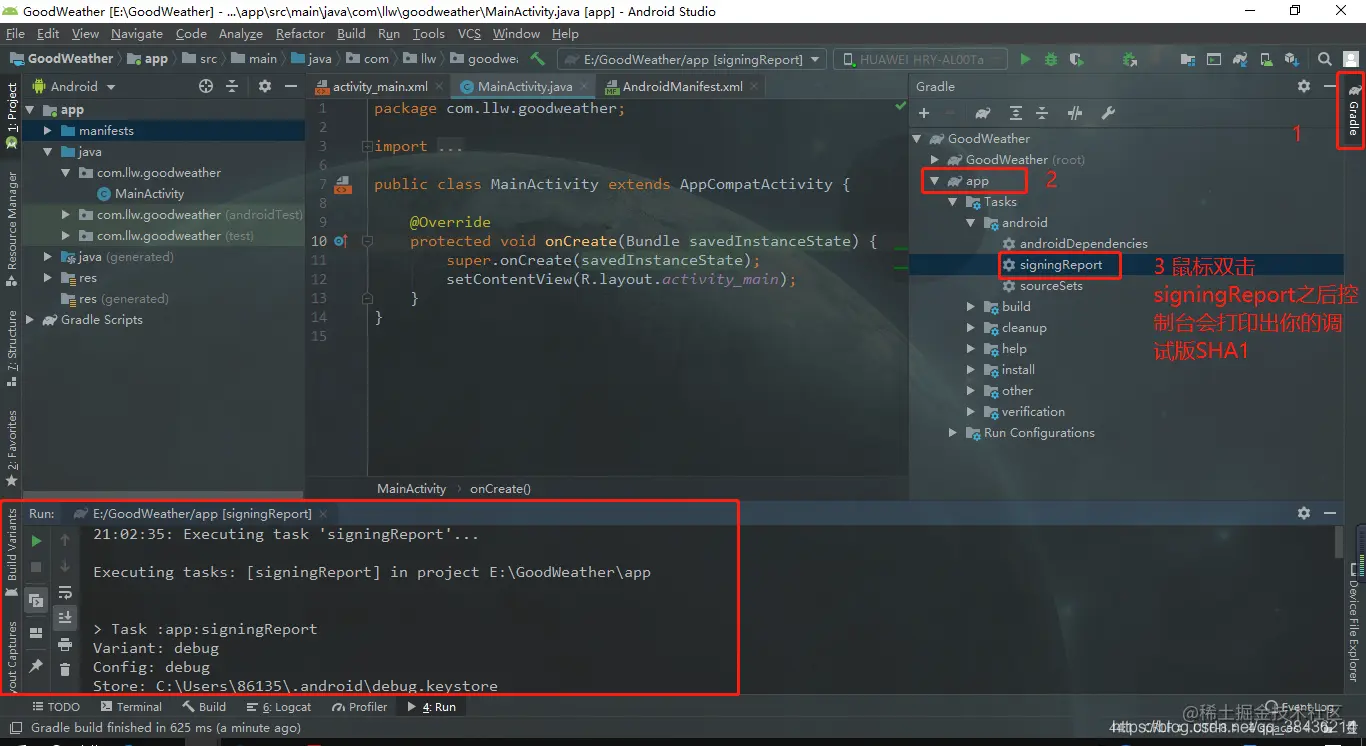
Task: Select MainActivity class in project tree
Action: pos(149,194)
